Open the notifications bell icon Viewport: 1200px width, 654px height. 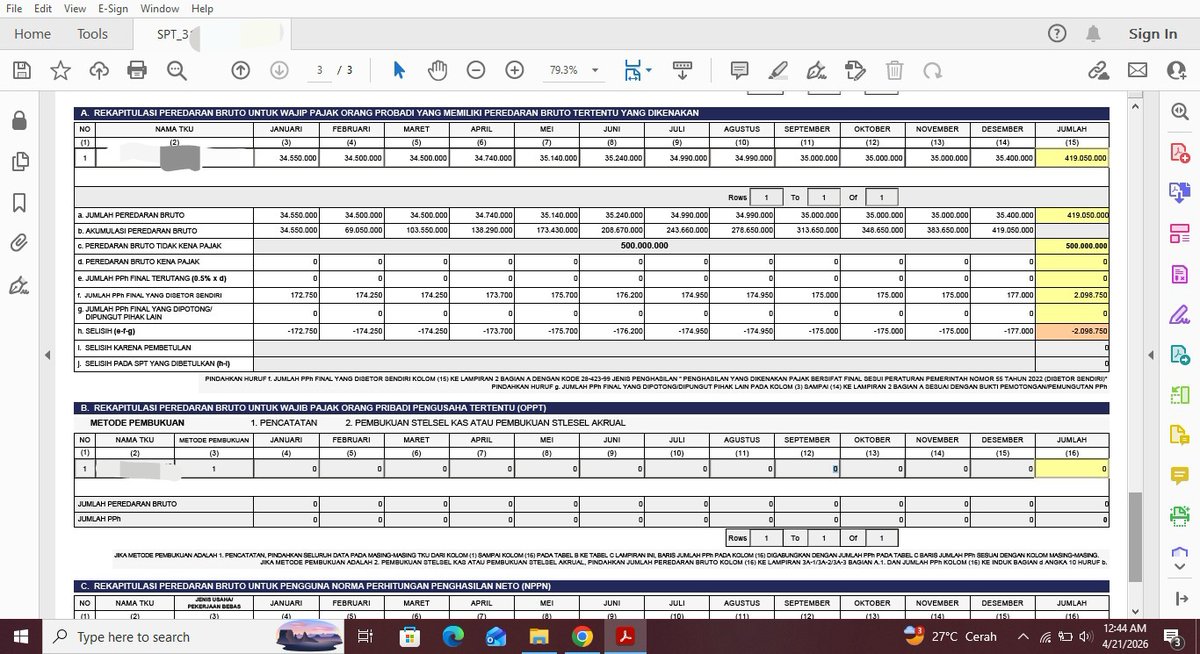pos(1093,34)
